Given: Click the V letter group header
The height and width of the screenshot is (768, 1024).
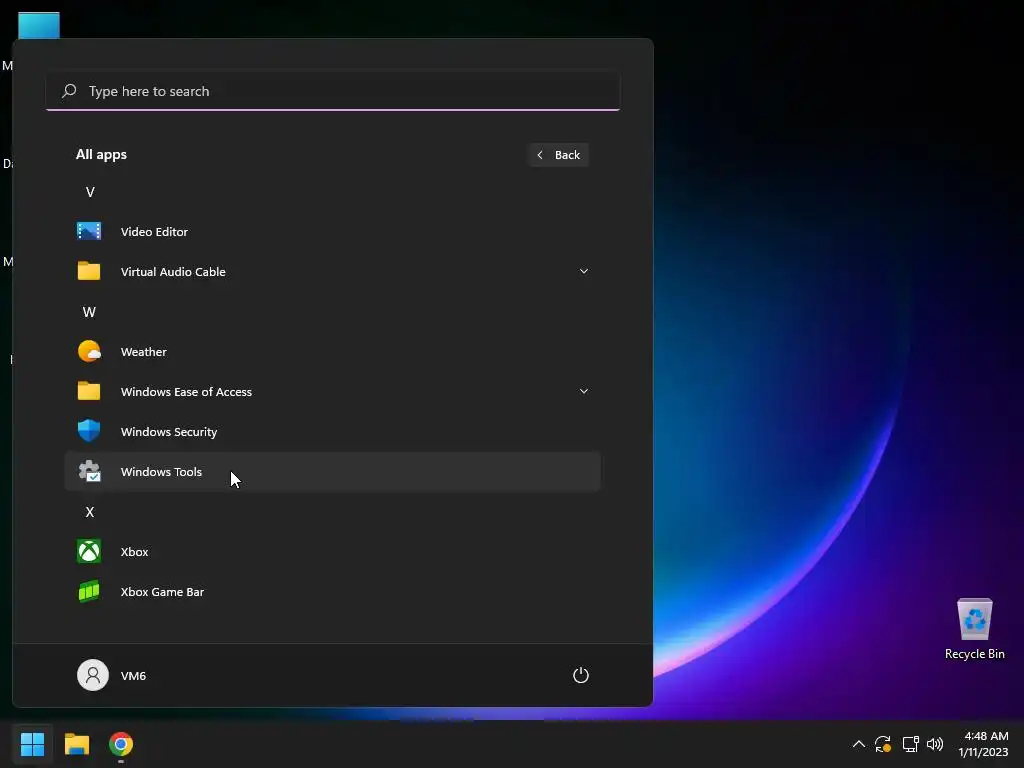Looking at the screenshot, I should (x=90, y=192).
